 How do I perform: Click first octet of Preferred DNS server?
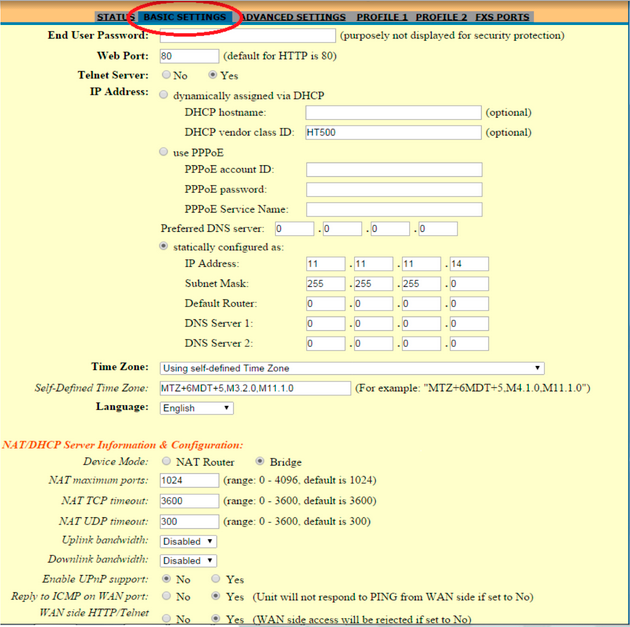tap(295, 229)
